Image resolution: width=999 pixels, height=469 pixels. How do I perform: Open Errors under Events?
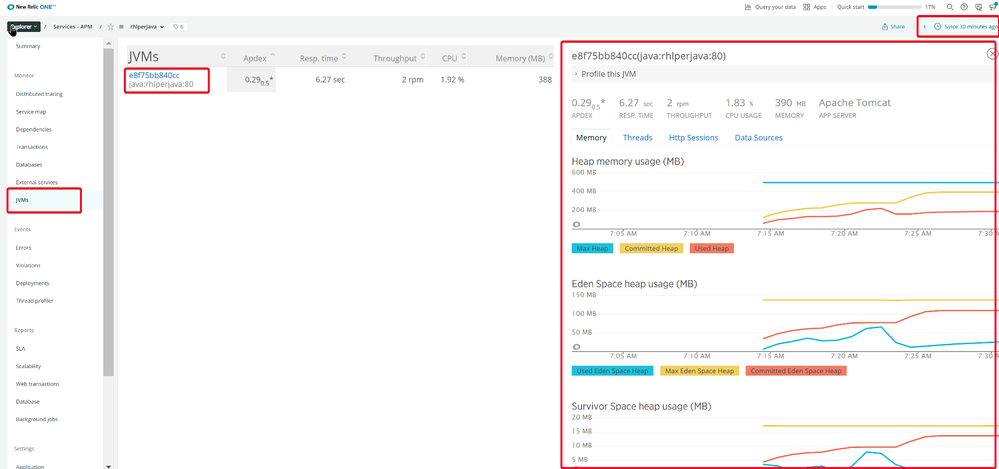coord(24,248)
